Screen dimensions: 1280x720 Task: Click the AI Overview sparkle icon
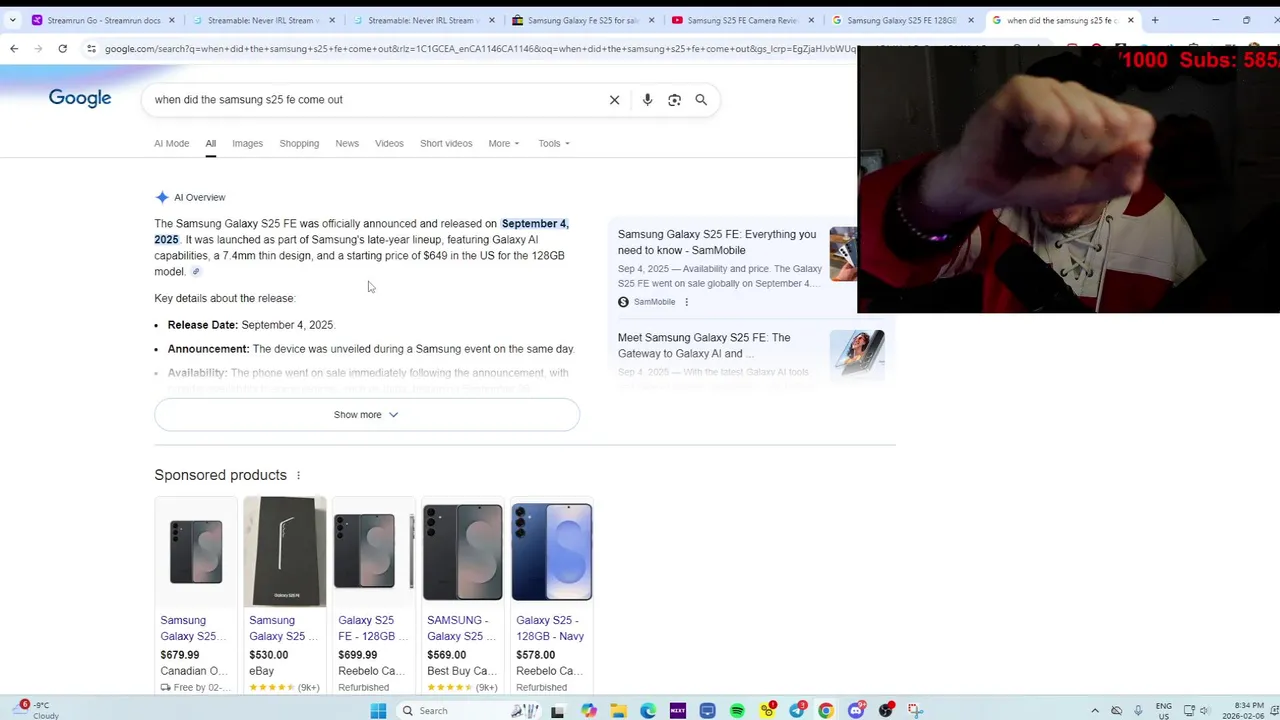pyautogui.click(x=162, y=197)
